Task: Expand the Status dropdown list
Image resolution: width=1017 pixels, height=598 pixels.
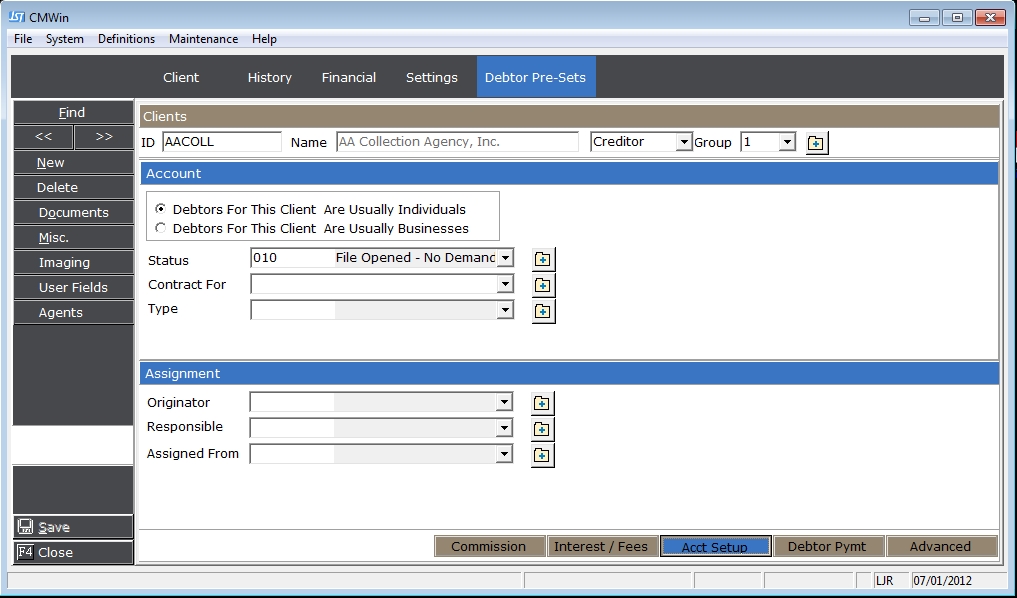Action: pos(505,258)
